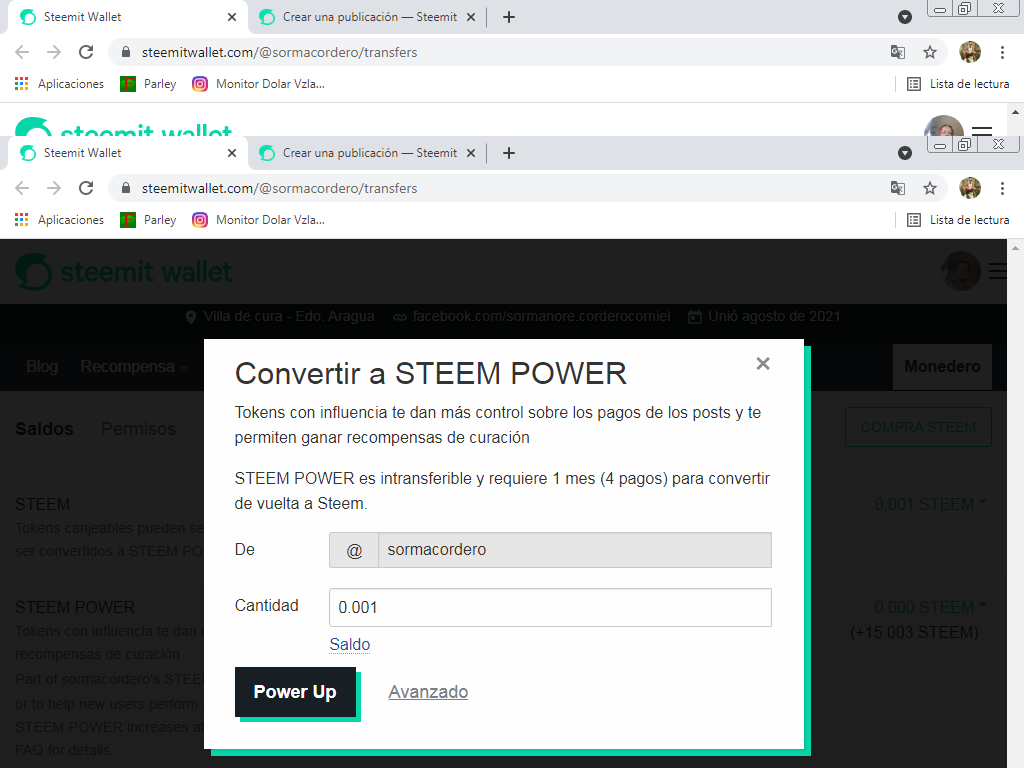The width and height of the screenshot is (1024, 768).
Task: Close Steemit Wallet tab in background window
Action: (232, 17)
